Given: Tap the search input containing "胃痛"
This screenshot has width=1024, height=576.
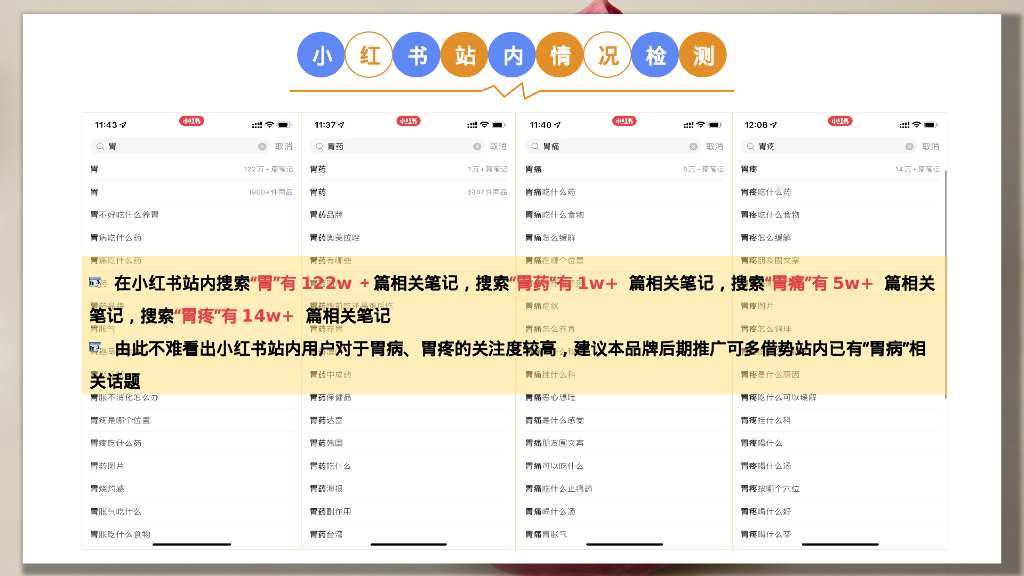Looking at the screenshot, I should click(600, 145).
